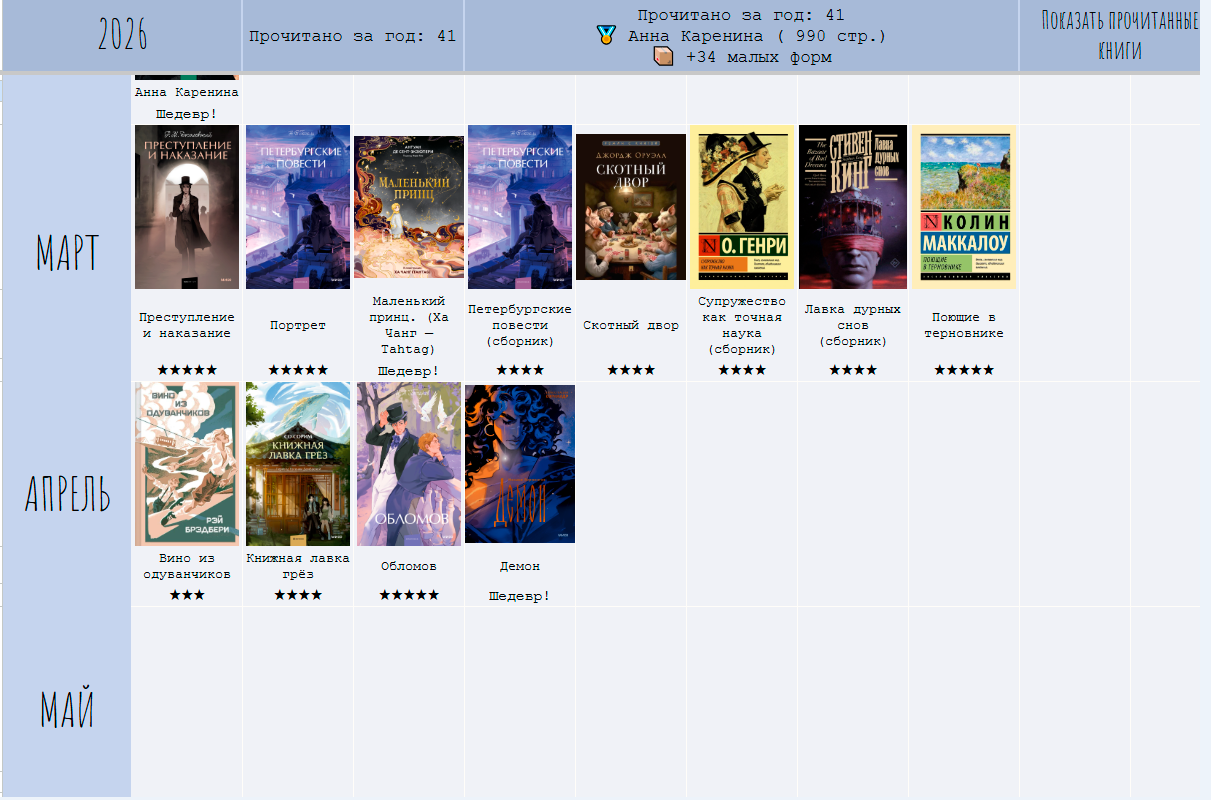Select the МАРТ month label
This screenshot has height=800, width=1211.
pyautogui.click(x=67, y=253)
